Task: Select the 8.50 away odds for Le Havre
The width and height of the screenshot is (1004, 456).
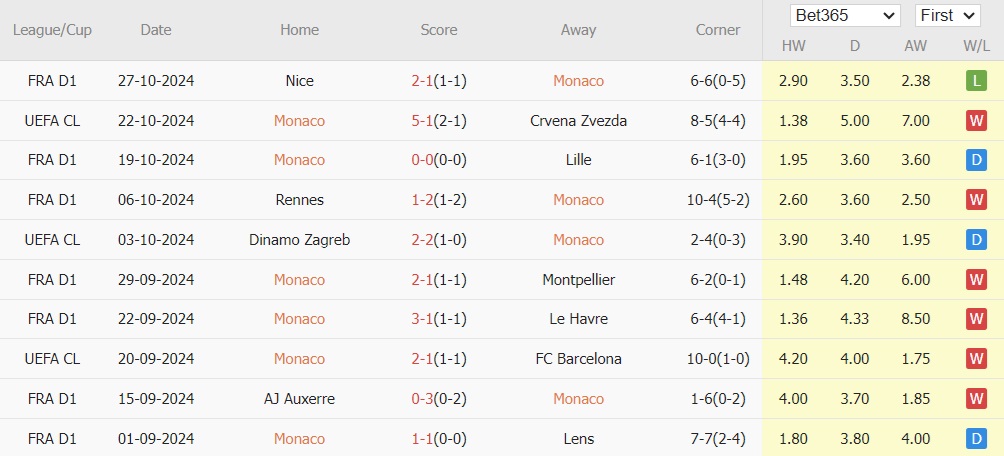Action: tap(915, 319)
